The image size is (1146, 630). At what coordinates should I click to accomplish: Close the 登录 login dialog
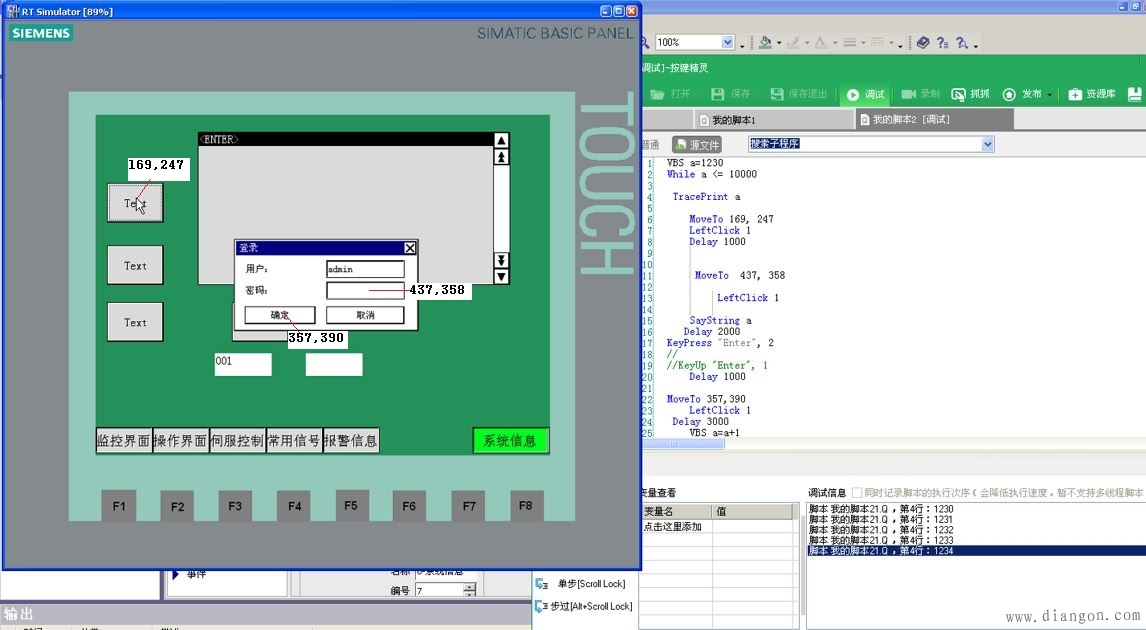pyautogui.click(x=409, y=247)
